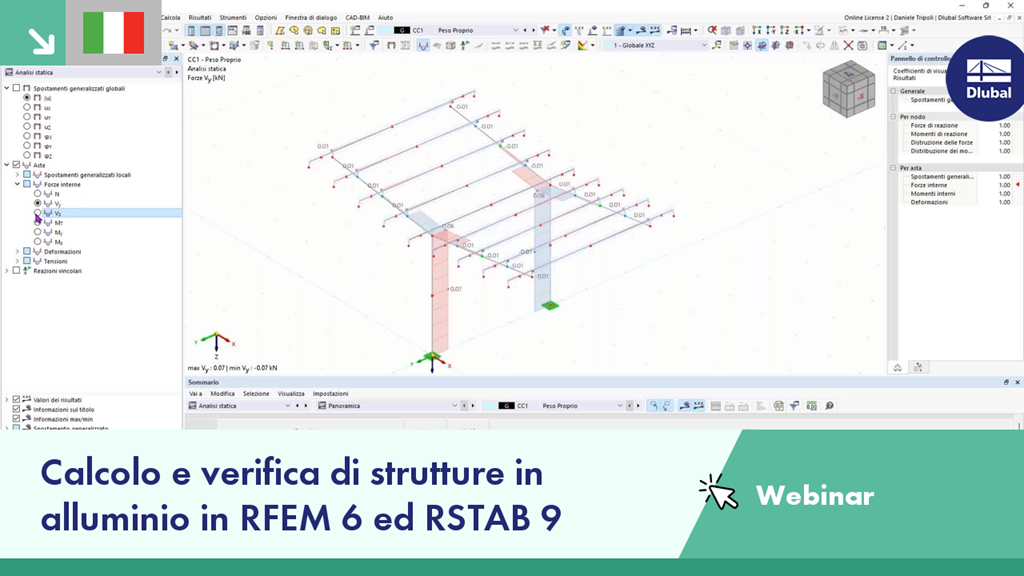The image size is (1024, 576).
Task: Uncheck Informazioni max/min checkbox
Action: pyautogui.click(x=16, y=419)
